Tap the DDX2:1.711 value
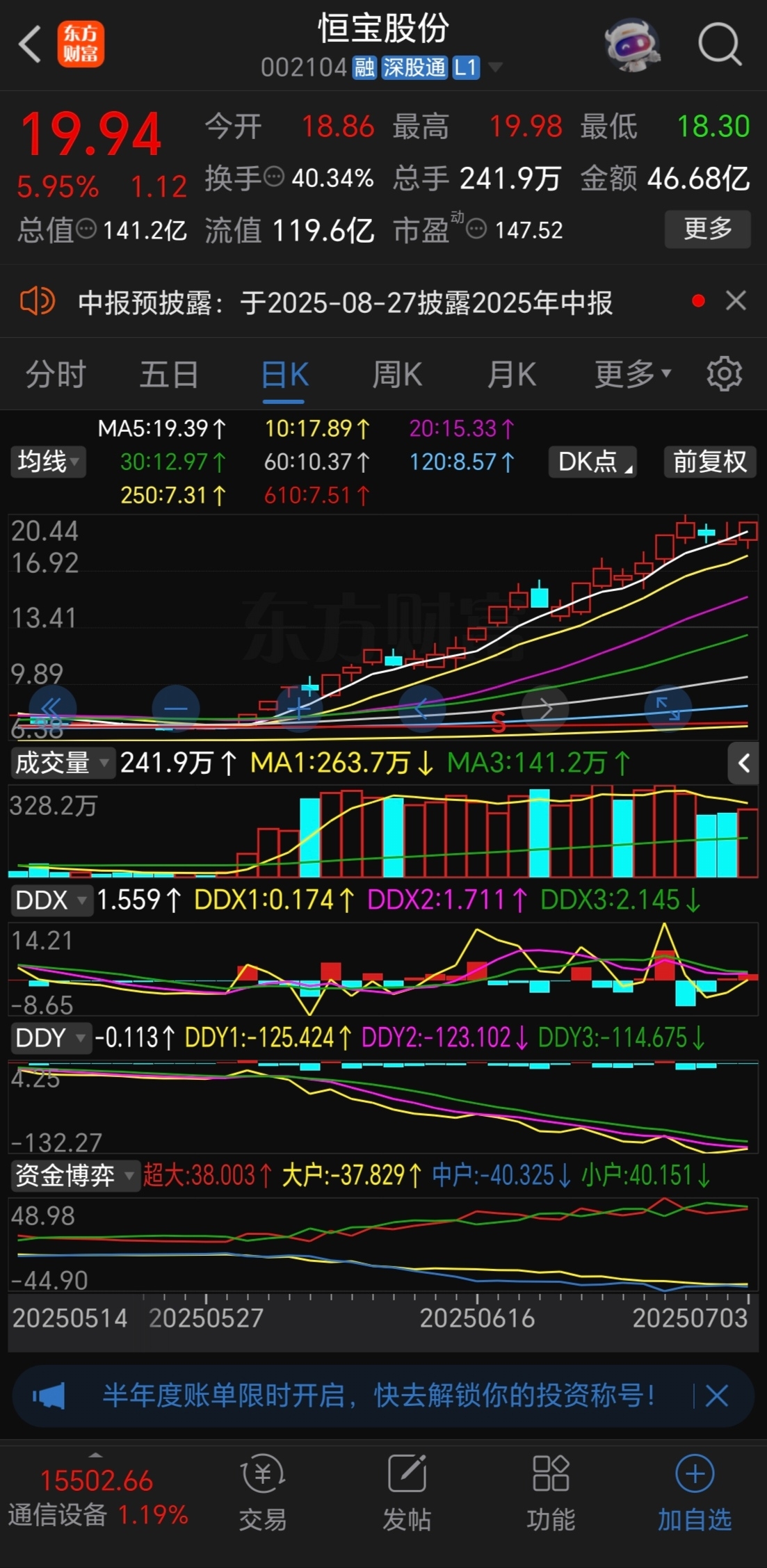The width and height of the screenshot is (767, 1568). point(448,900)
